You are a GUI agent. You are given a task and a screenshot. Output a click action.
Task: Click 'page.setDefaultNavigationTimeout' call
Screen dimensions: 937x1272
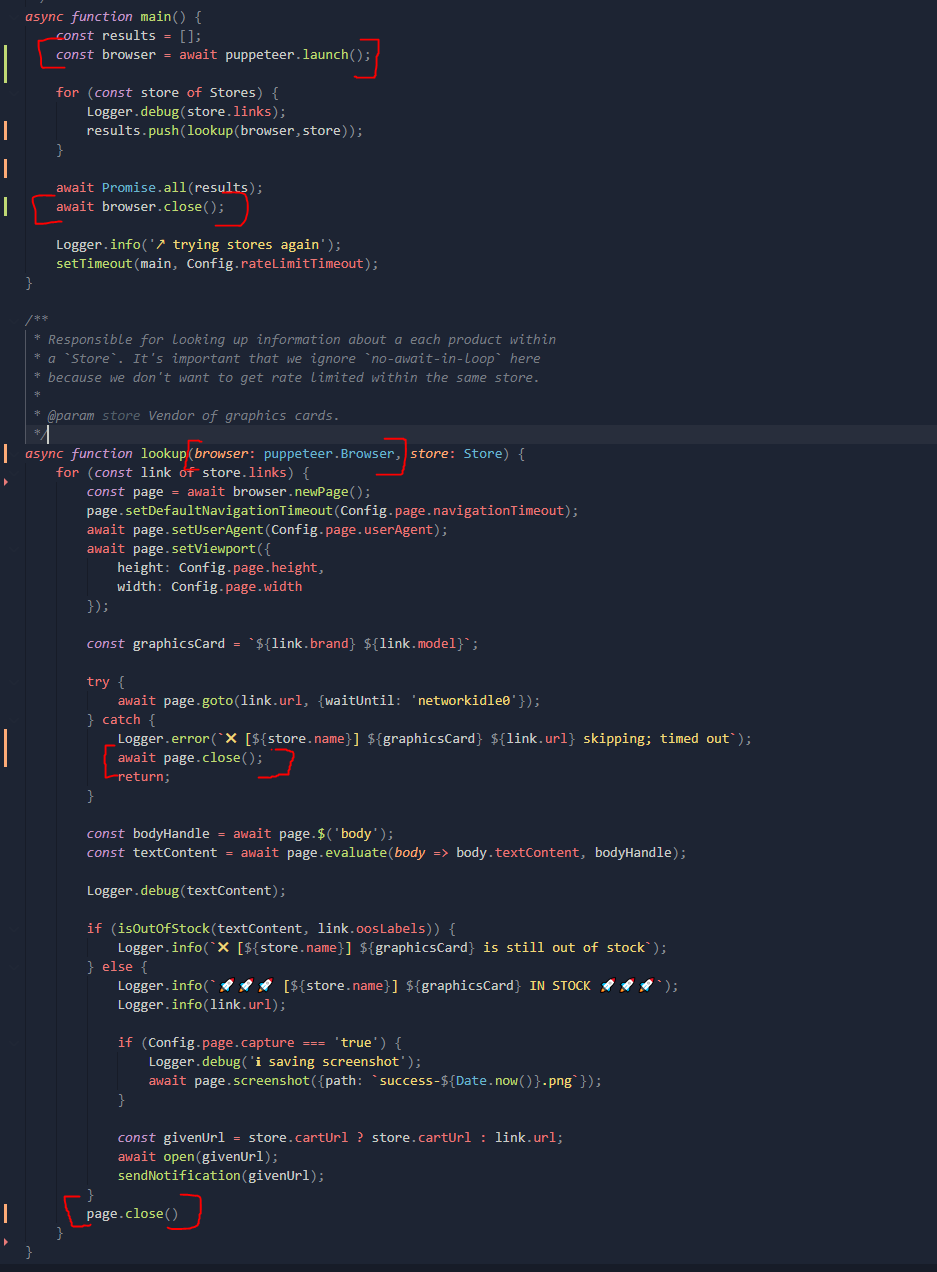click(x=209, y=510)
